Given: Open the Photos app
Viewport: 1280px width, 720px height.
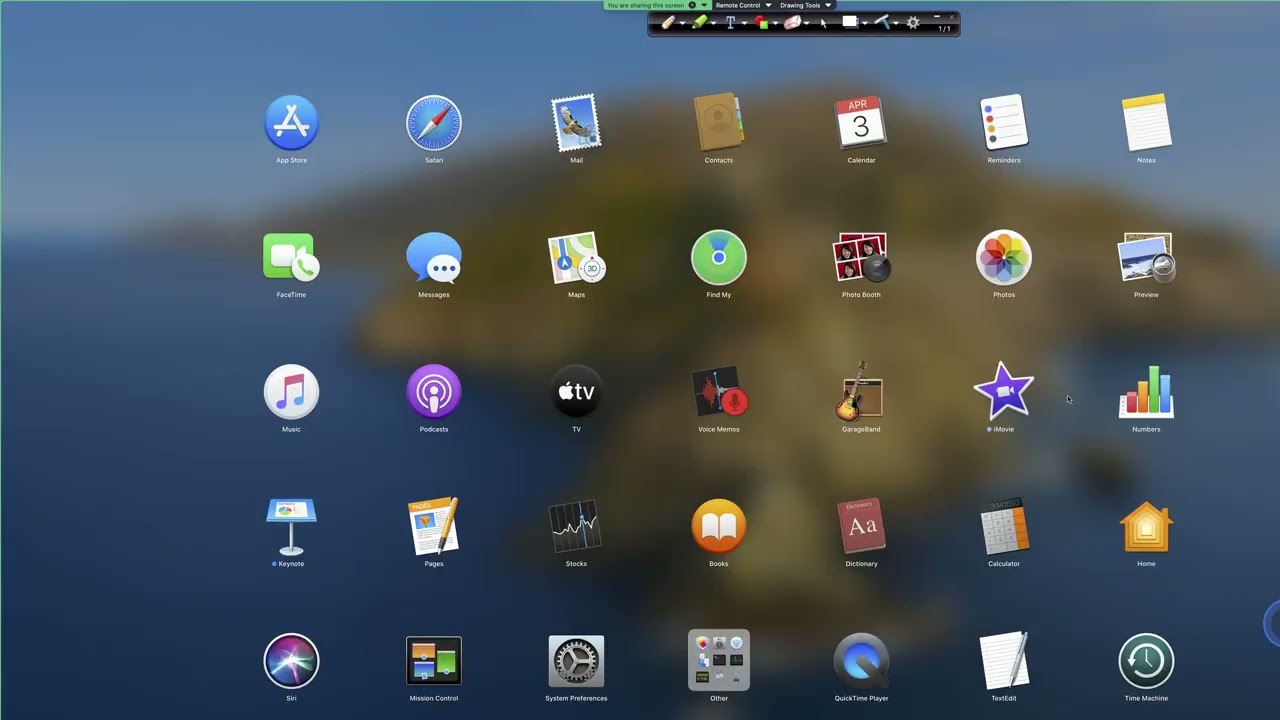Looking at the screenshot, I should [x=1004, y=257].
